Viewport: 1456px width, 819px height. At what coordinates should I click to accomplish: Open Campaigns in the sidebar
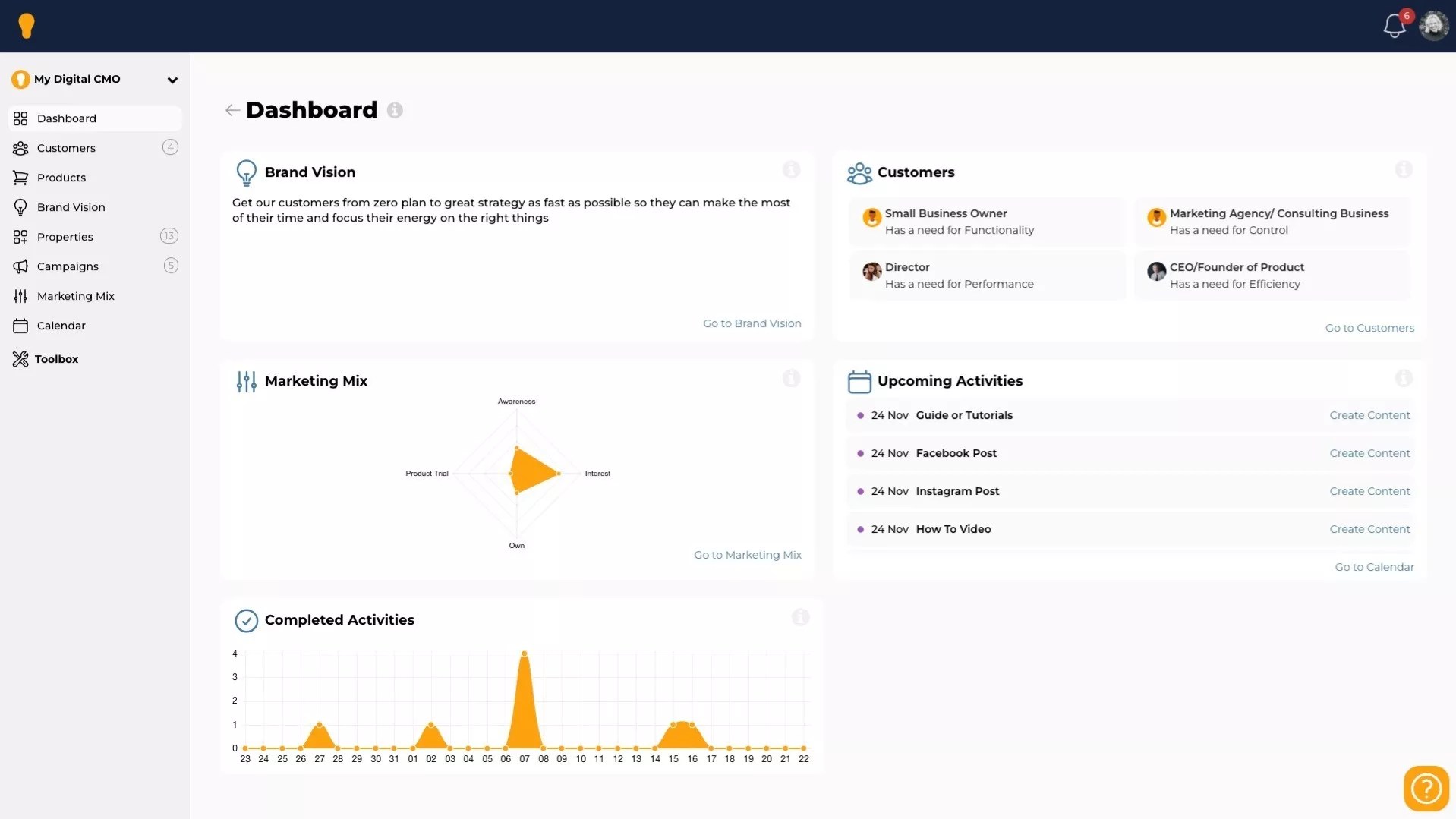[68, 266]
